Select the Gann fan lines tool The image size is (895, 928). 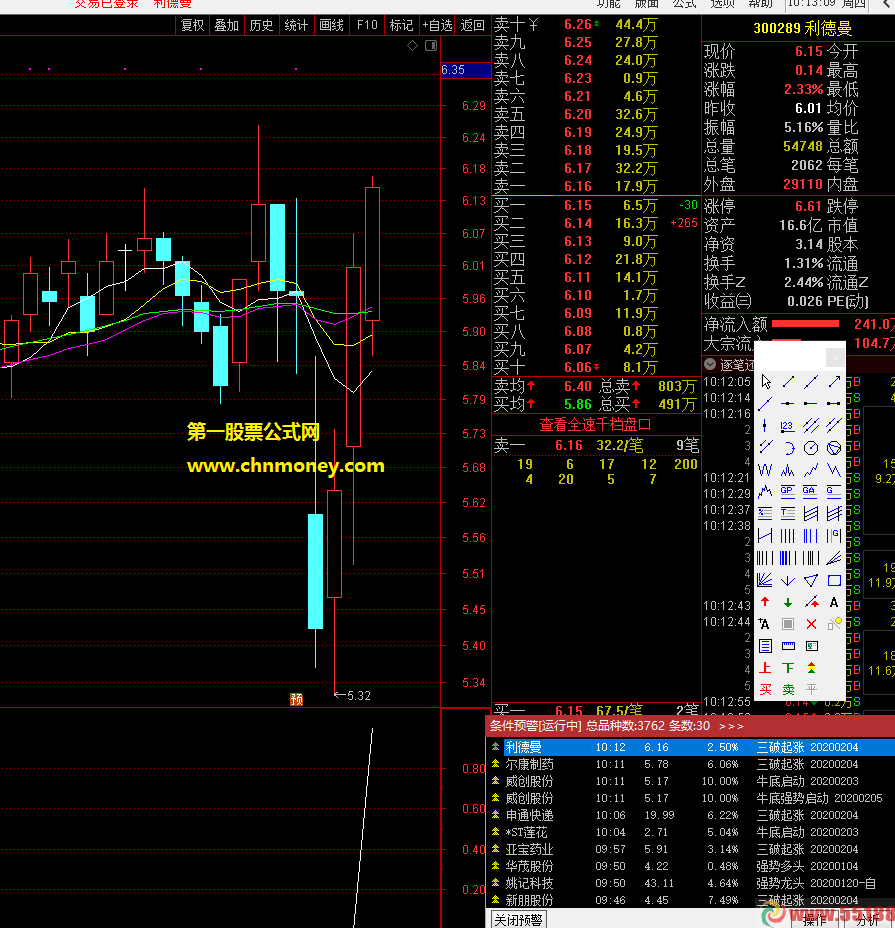click(x=765, y=580)
